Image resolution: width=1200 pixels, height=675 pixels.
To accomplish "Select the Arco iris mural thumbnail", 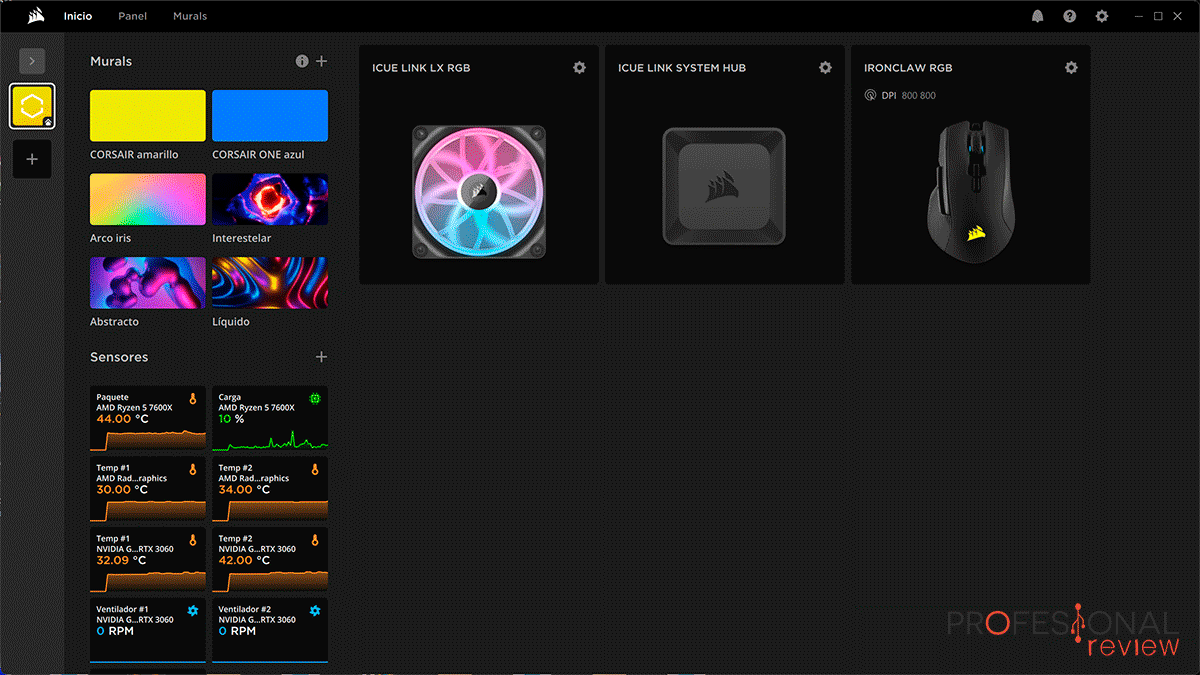I will click(148, 199).
